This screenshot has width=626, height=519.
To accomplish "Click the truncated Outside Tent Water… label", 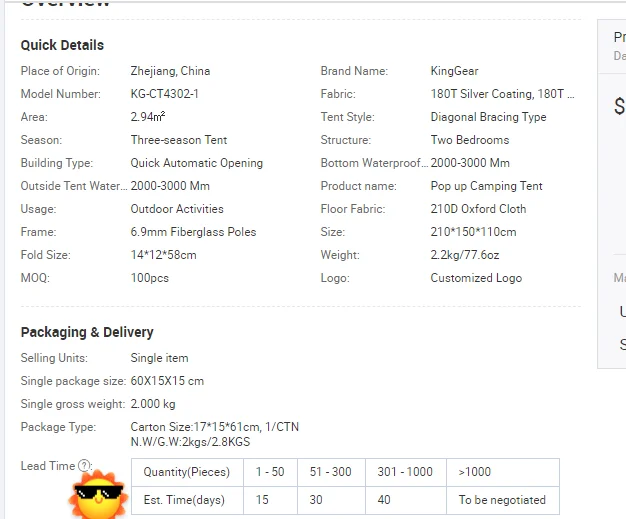I will pos(74,186).
